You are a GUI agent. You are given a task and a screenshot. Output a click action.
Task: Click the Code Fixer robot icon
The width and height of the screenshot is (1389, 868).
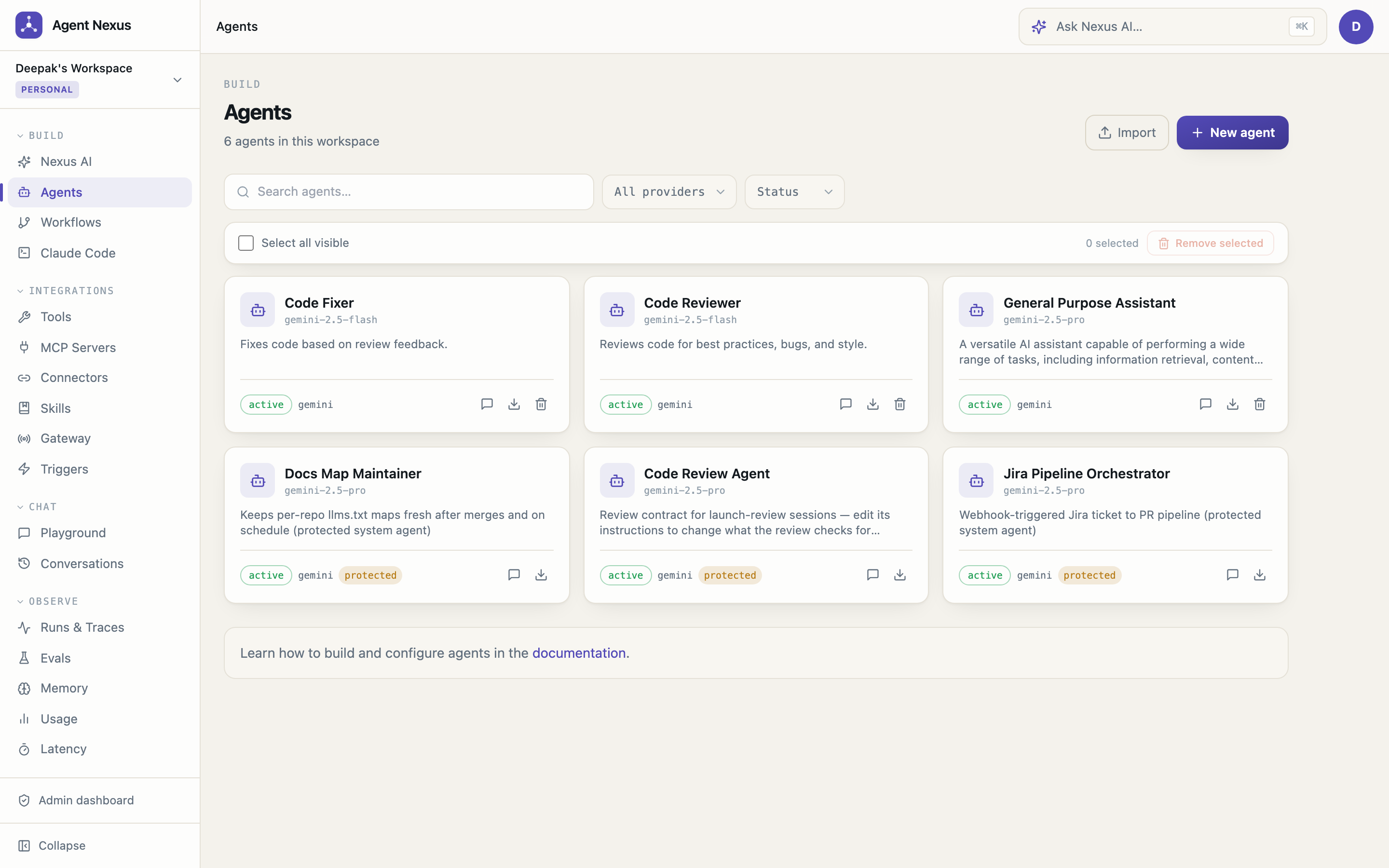point(257,310)
